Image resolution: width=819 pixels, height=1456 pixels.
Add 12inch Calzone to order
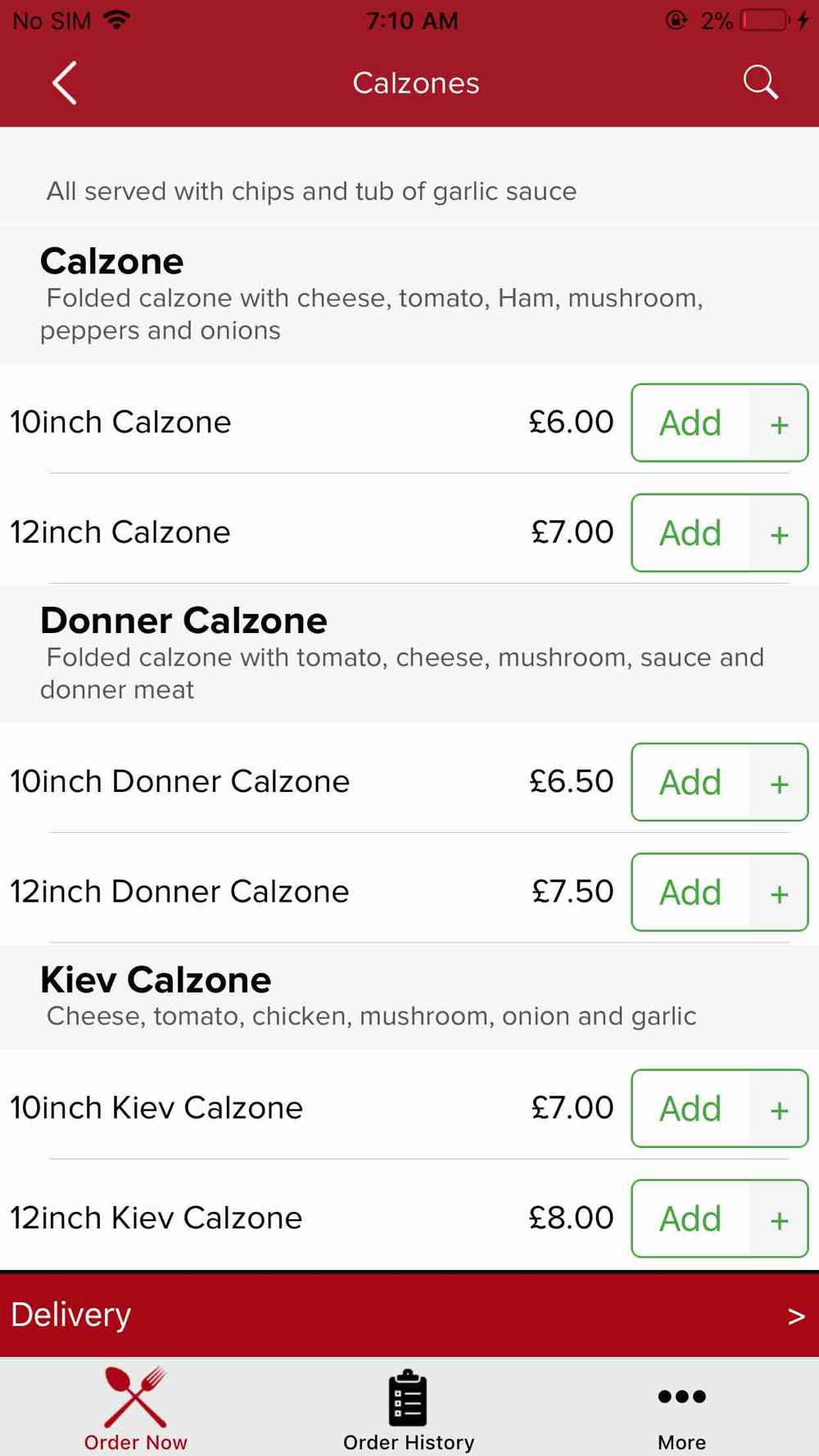point(690,533)
